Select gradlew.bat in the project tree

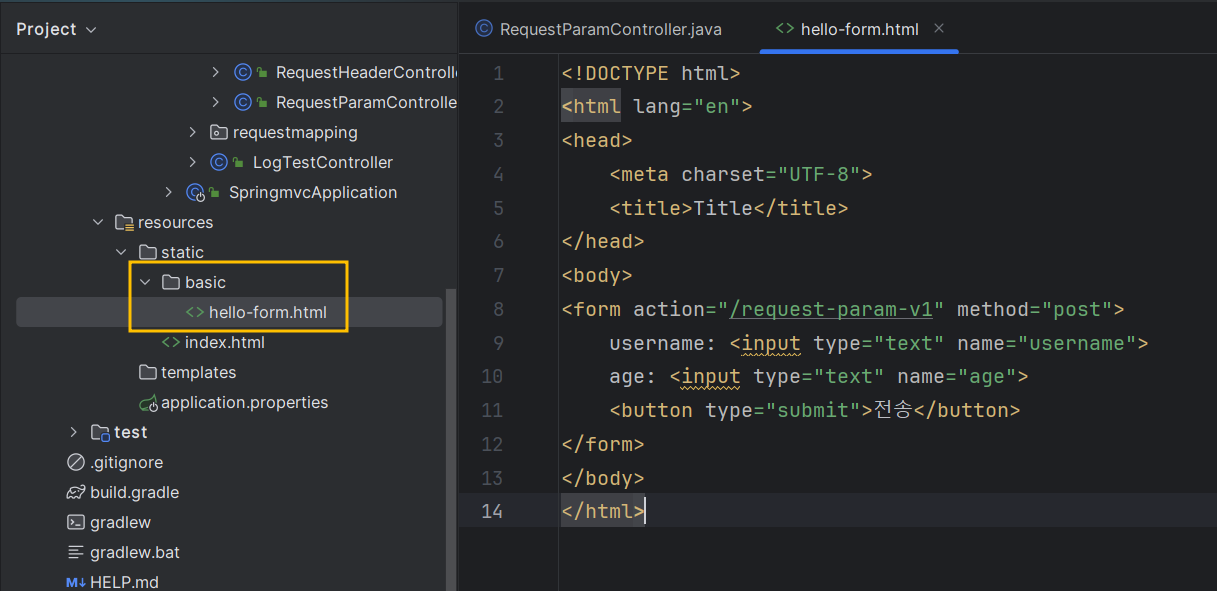point(135,552)
